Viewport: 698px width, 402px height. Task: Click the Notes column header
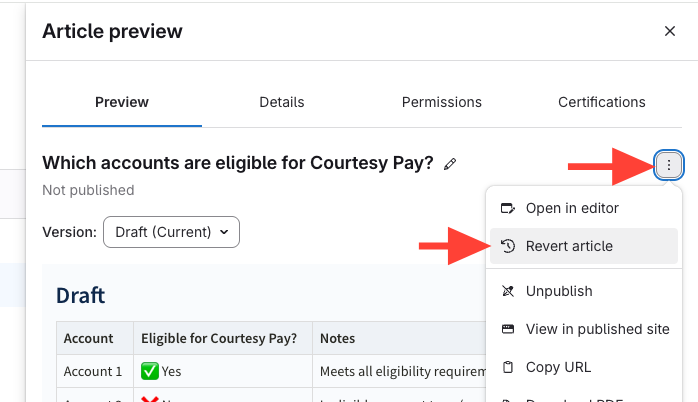pyautogui.click(x=338, y=339)
